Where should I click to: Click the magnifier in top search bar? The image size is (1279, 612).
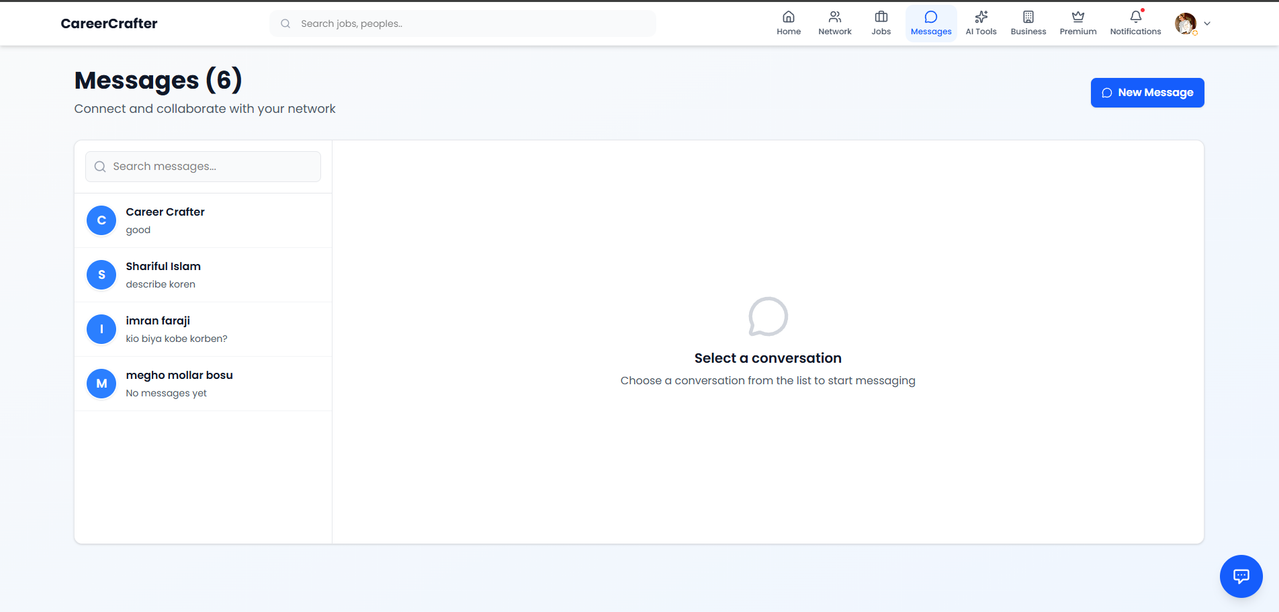(286, 23)
